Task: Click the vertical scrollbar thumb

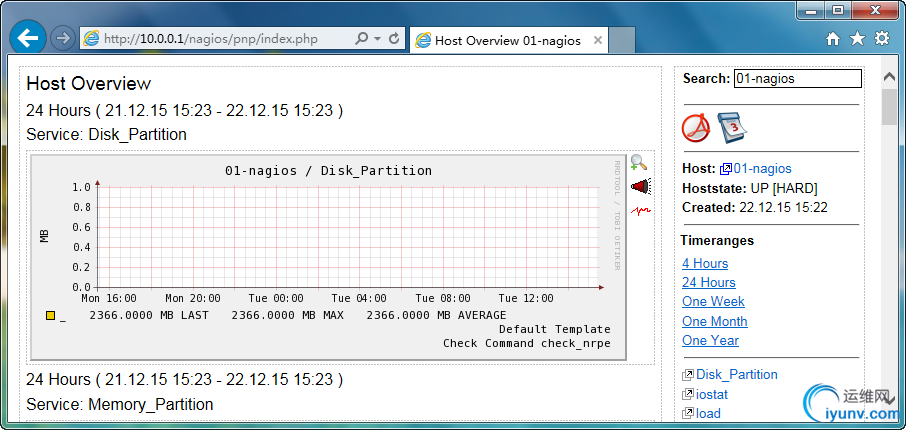Action: pos(889,107)
